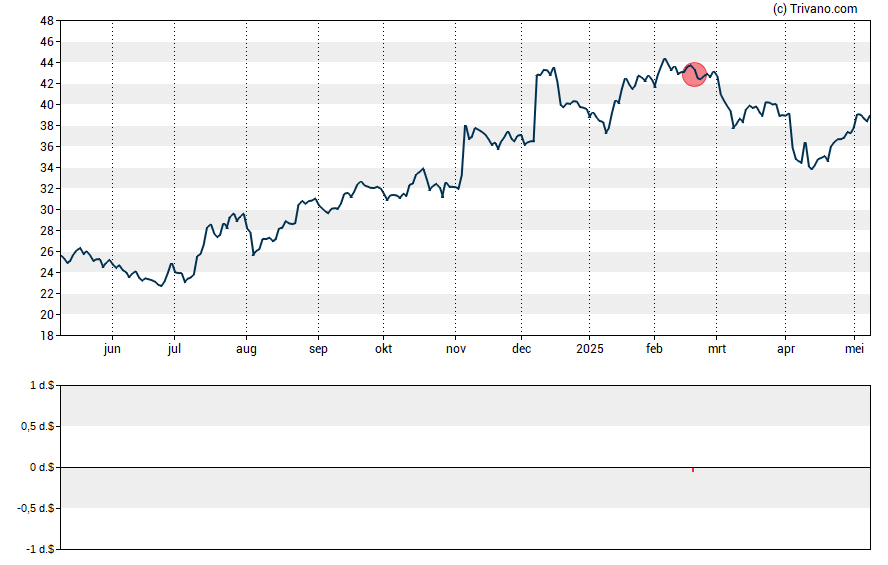Click the '-1 d.$' lower axis label

click(x=40, y=549)
